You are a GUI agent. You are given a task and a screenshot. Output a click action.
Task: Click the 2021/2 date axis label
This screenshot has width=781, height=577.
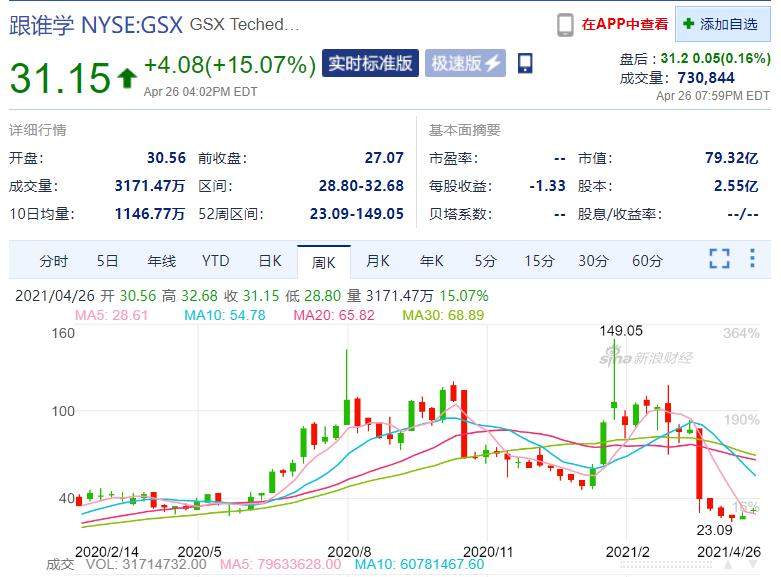point(628,552)
